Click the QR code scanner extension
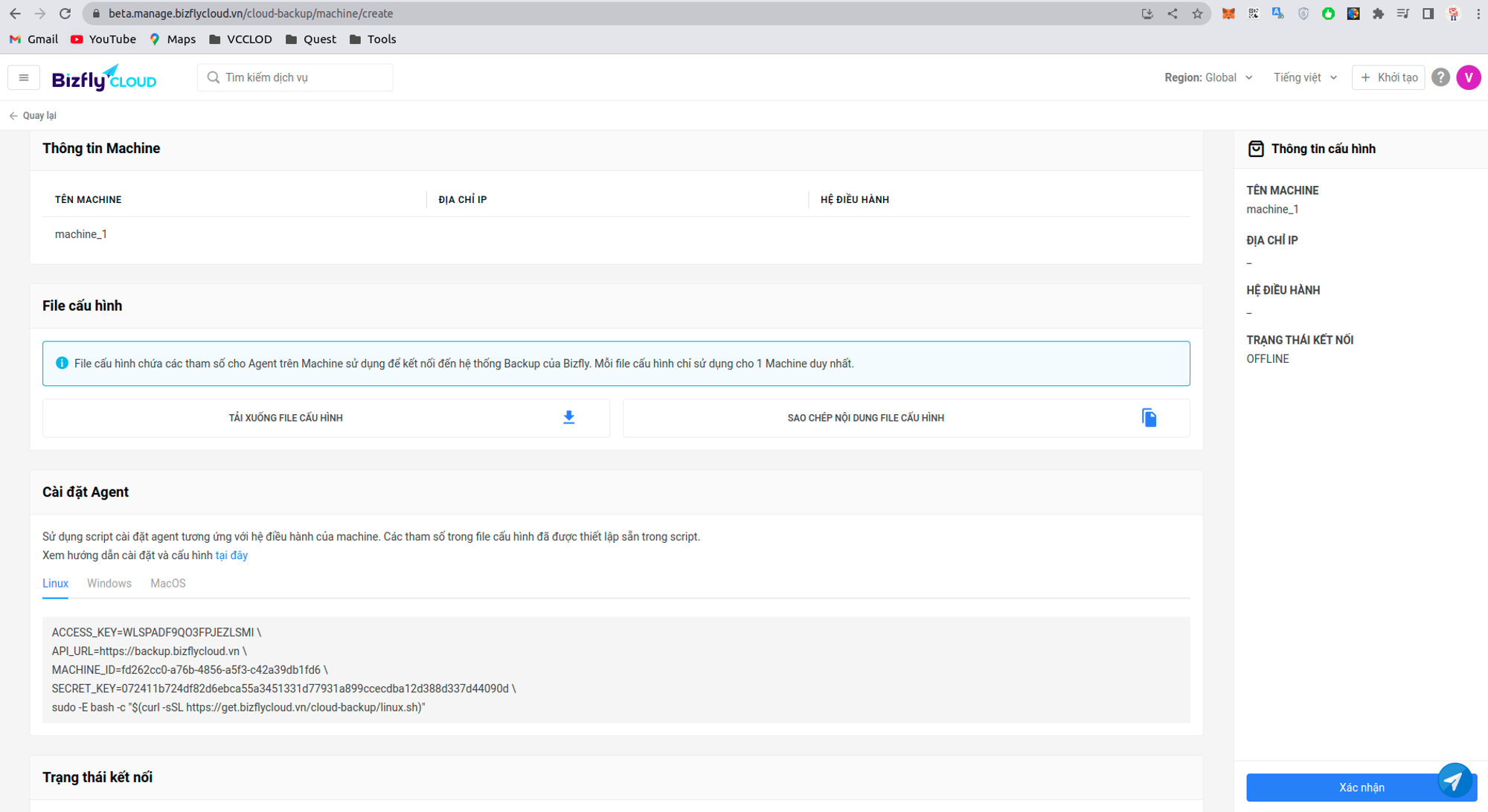Viewport: 1488px width, 812px height. coord(1254,13)
